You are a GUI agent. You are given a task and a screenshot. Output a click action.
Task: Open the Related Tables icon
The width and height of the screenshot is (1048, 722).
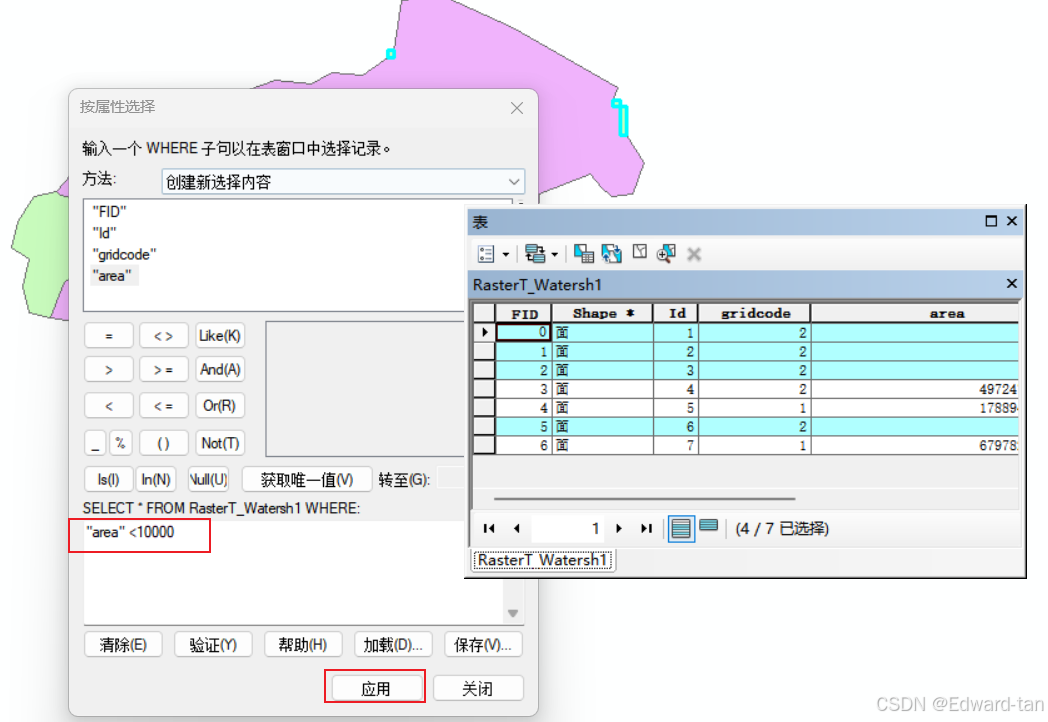pos(535,254)
